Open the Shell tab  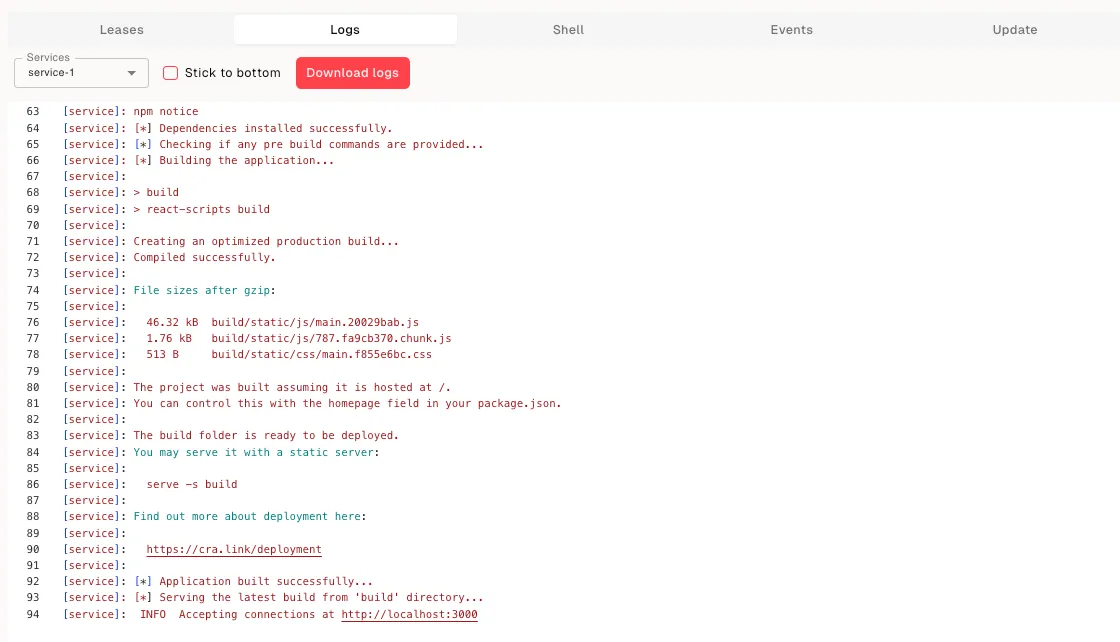pos(568,30)
